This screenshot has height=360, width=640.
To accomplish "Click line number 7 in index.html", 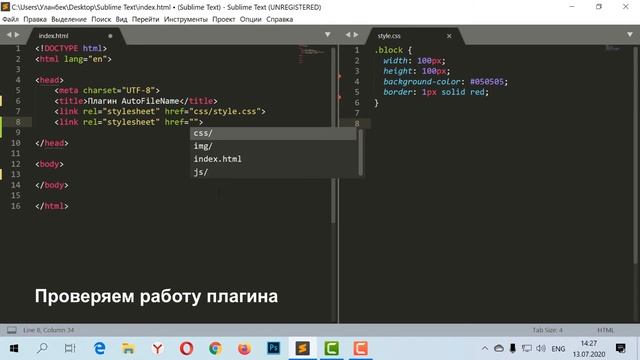I will pos(18,111).
